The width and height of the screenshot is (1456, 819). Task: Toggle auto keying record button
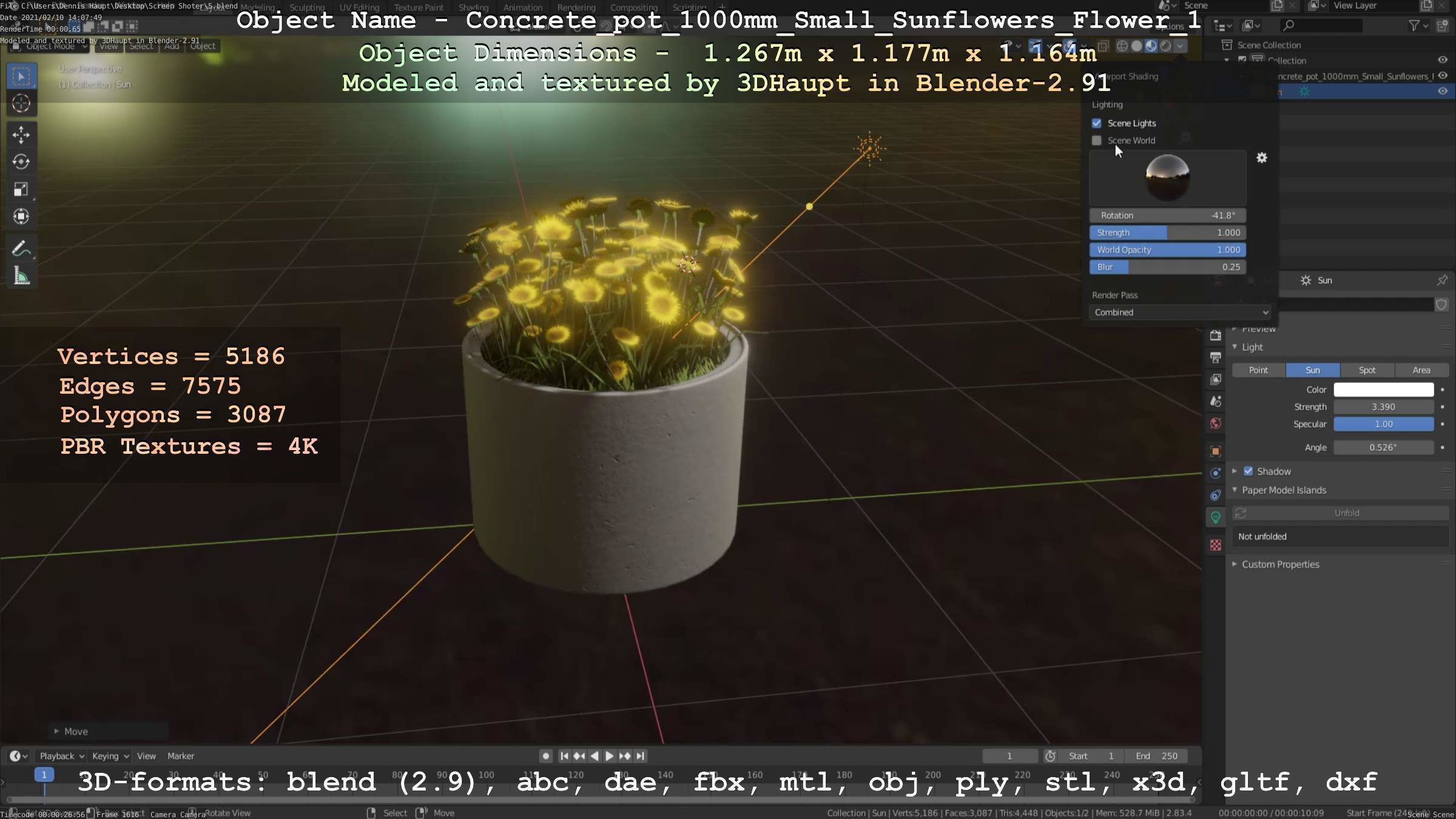(x=545, y=756)
